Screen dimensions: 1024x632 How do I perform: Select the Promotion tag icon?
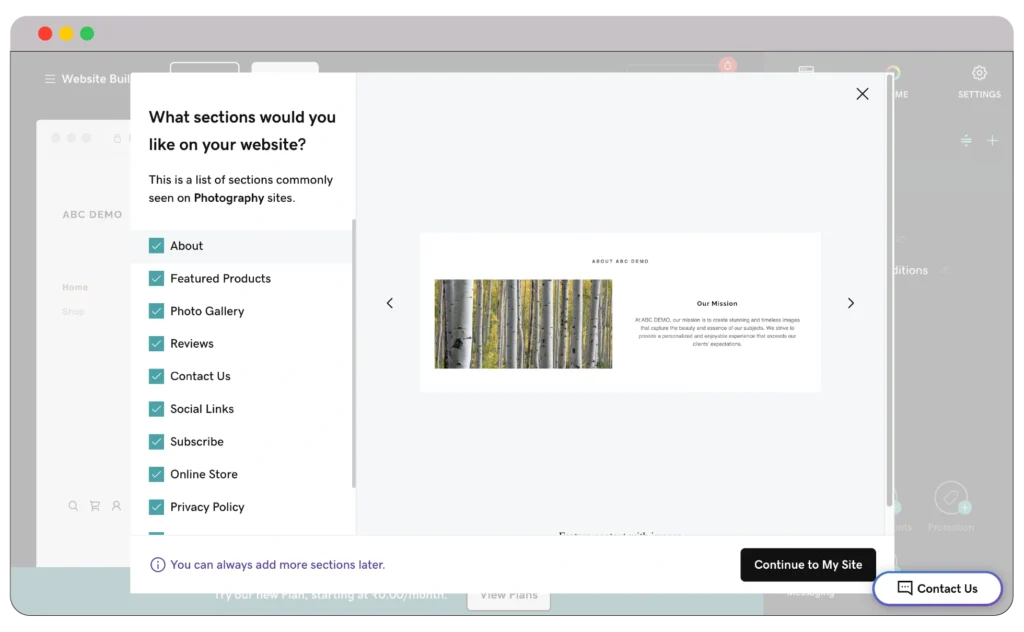point(951,499)
